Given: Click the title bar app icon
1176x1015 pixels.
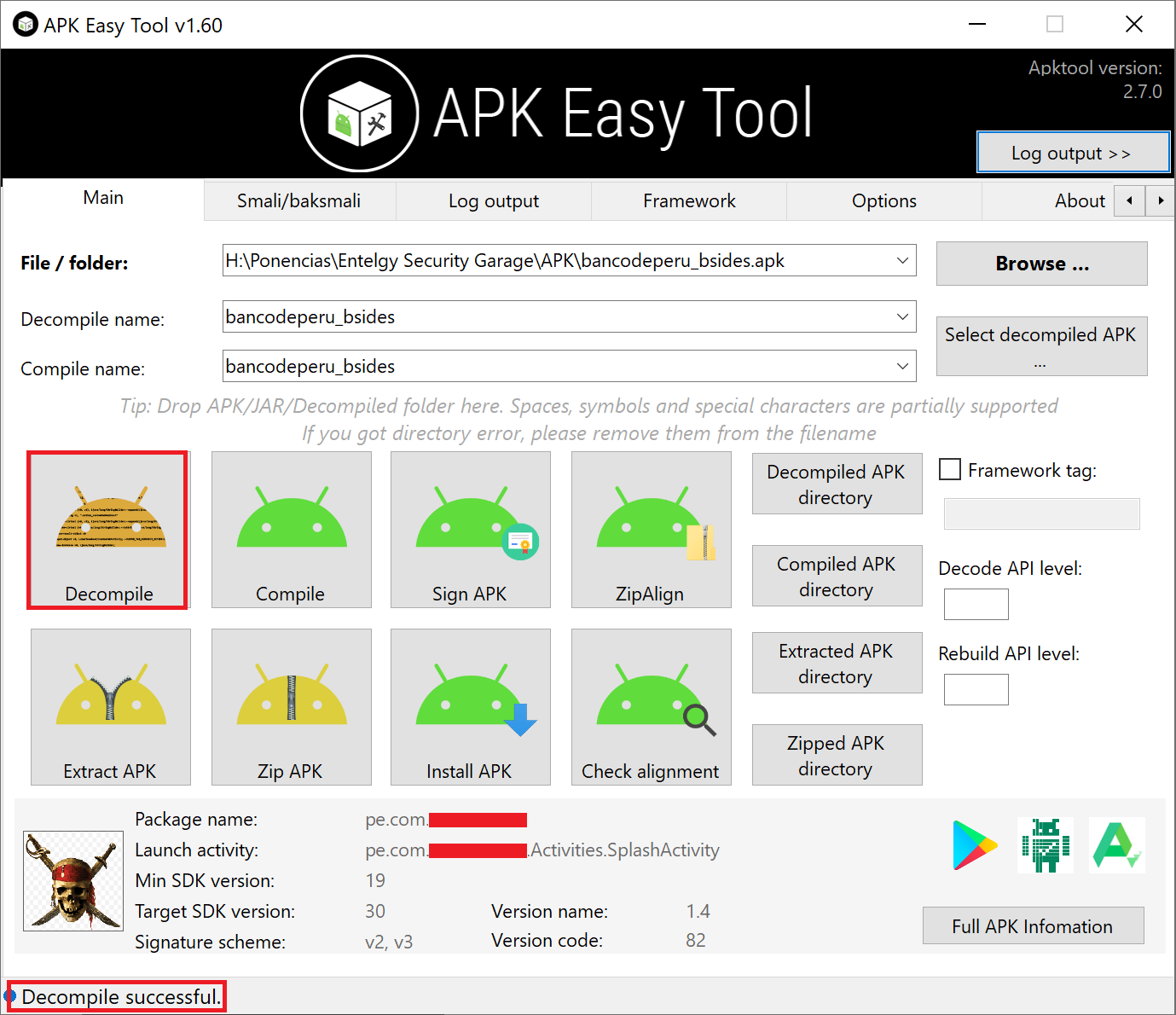Looking at the screenshot, I should (x=26, y=25).
